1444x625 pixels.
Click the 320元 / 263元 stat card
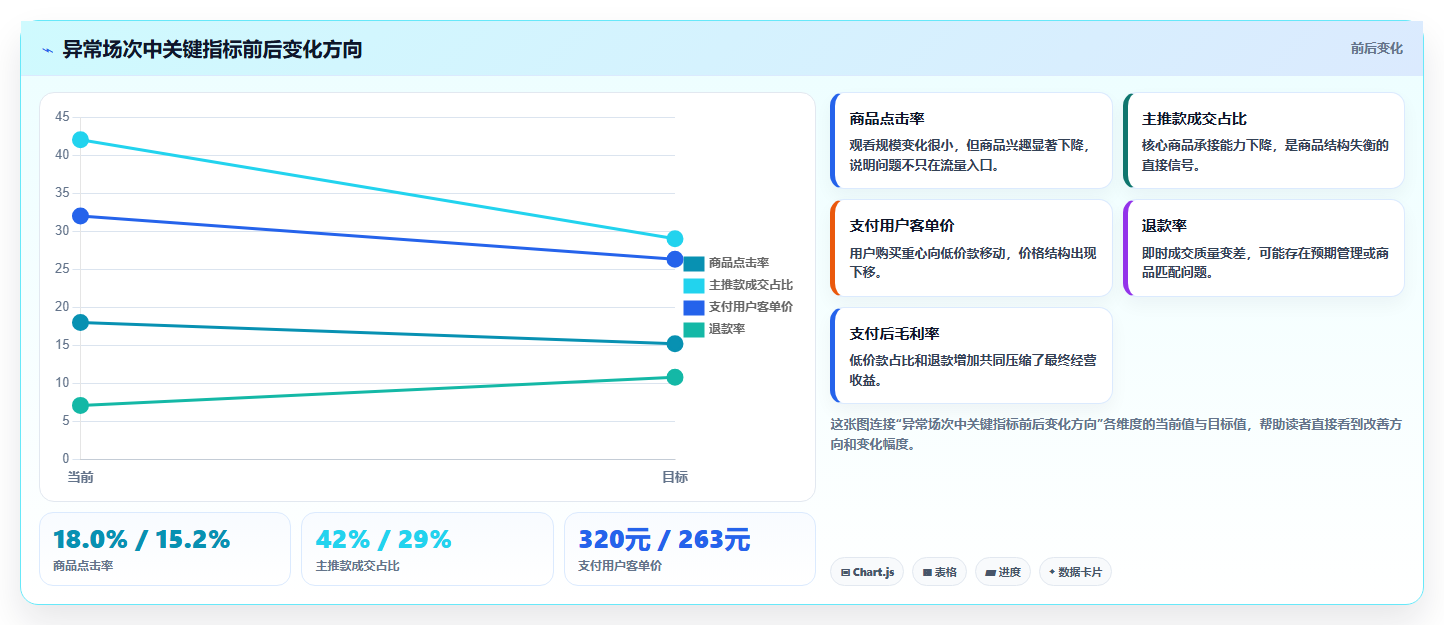[690, 549]
